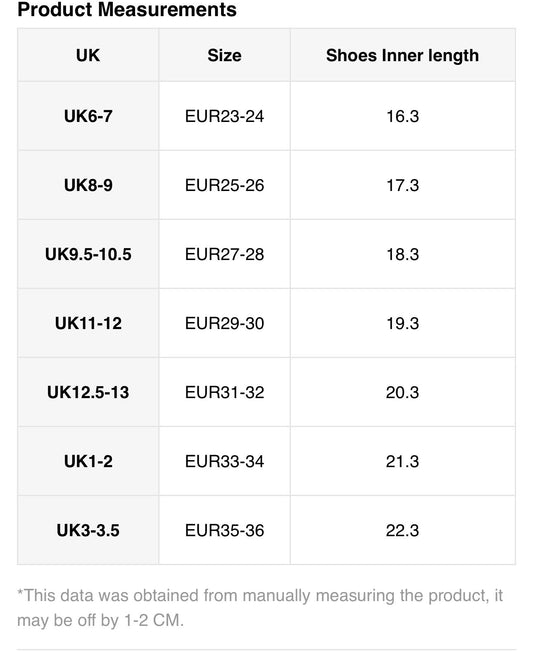Click the Product Measurements heading
Image resolution: width=533 pixels, height=654 pixels.
127,10
